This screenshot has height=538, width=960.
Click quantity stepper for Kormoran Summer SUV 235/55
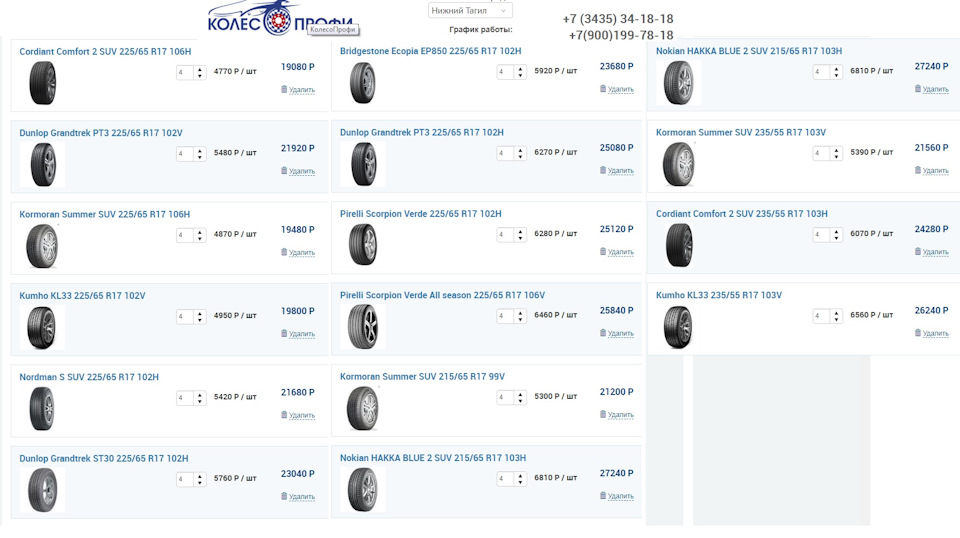[836, 153]
